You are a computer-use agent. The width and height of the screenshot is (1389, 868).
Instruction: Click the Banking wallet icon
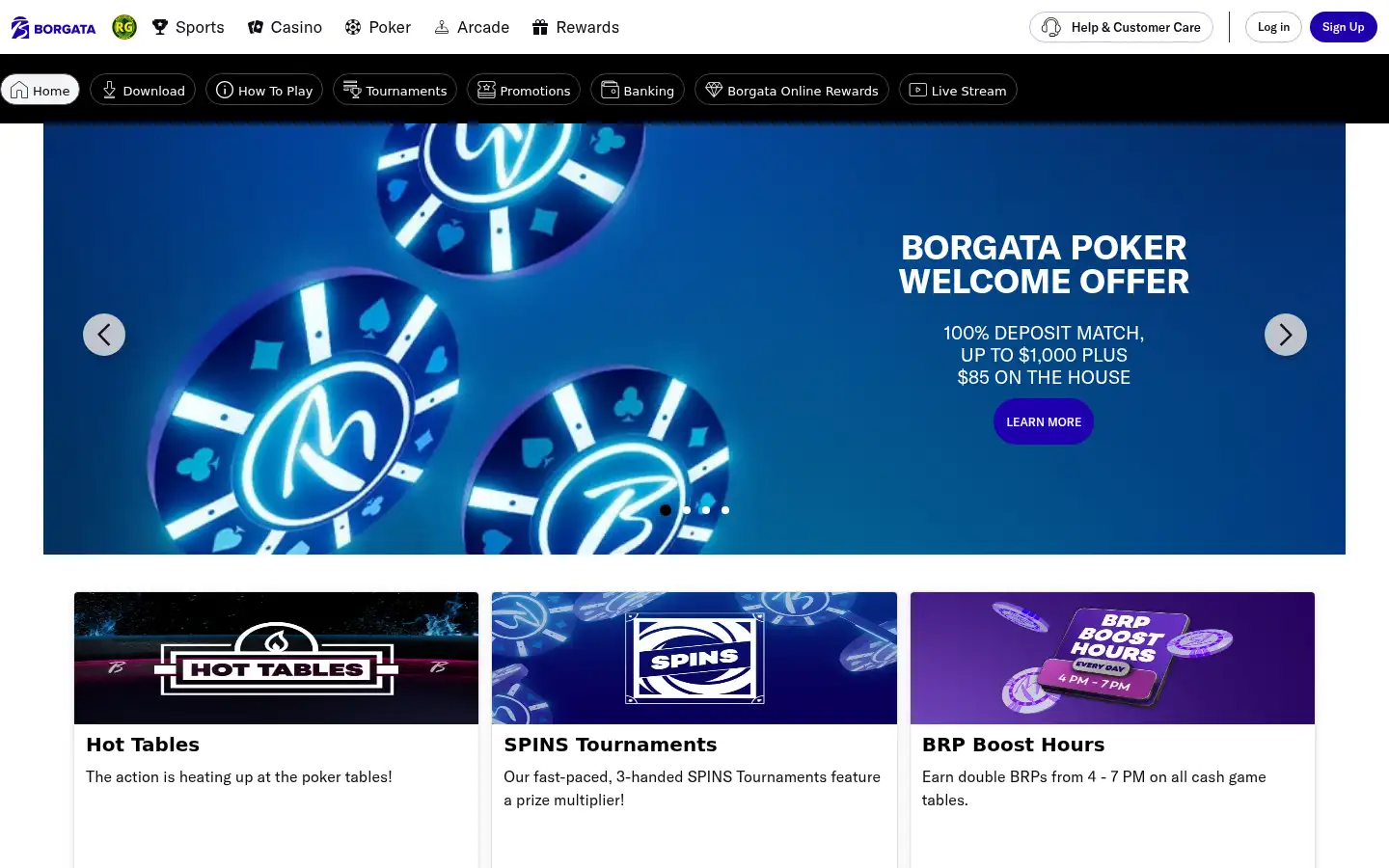point(610,90)
